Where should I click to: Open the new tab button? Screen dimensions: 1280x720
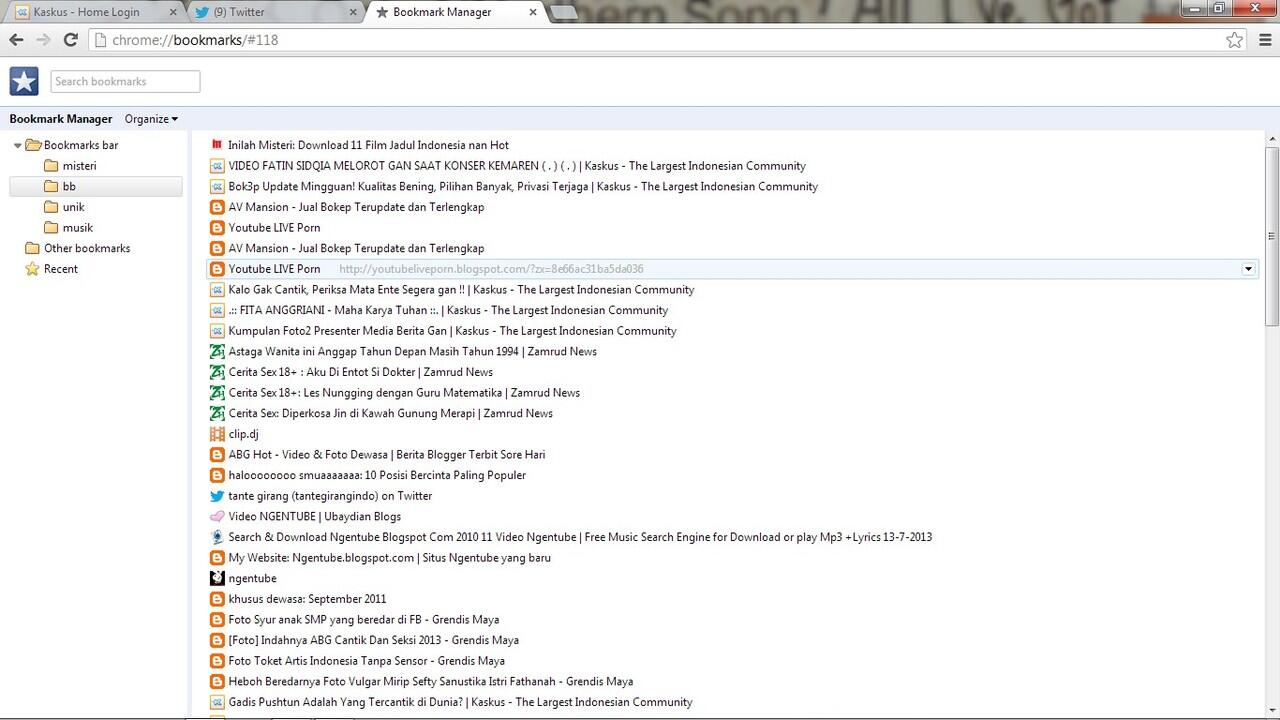(x=563, y=12)
